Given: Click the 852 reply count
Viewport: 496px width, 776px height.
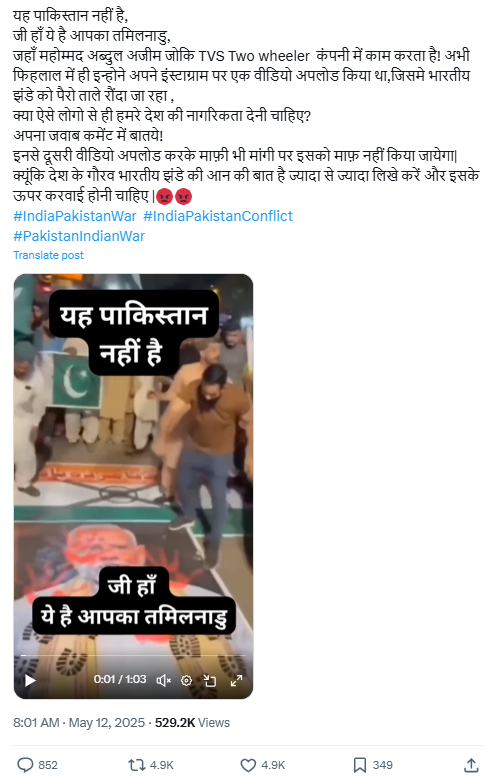Looking at the screenshot, I should 48,765.
